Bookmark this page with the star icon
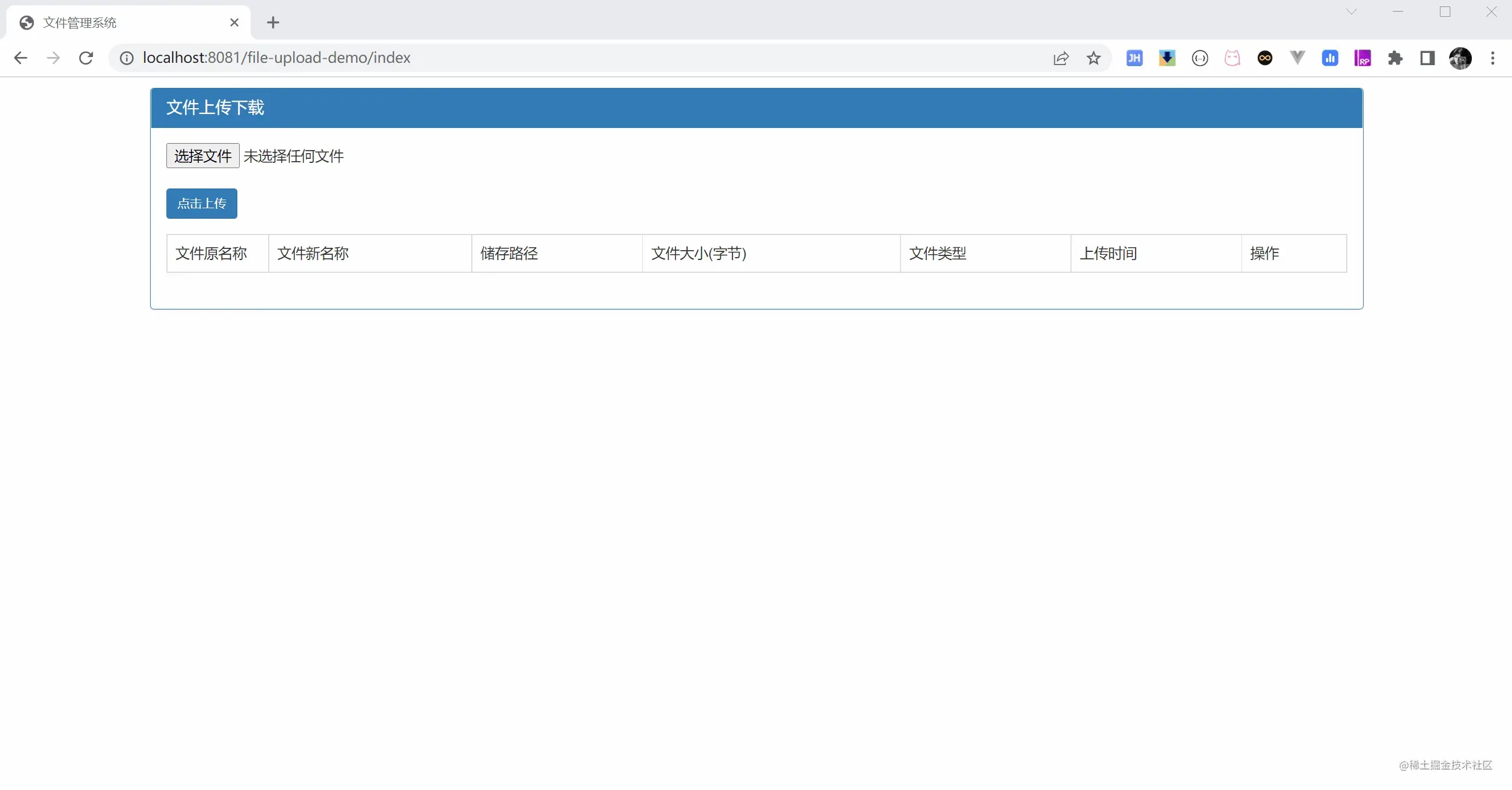The height and width of the screenshot is (790, 1512). coord(1093,58)
